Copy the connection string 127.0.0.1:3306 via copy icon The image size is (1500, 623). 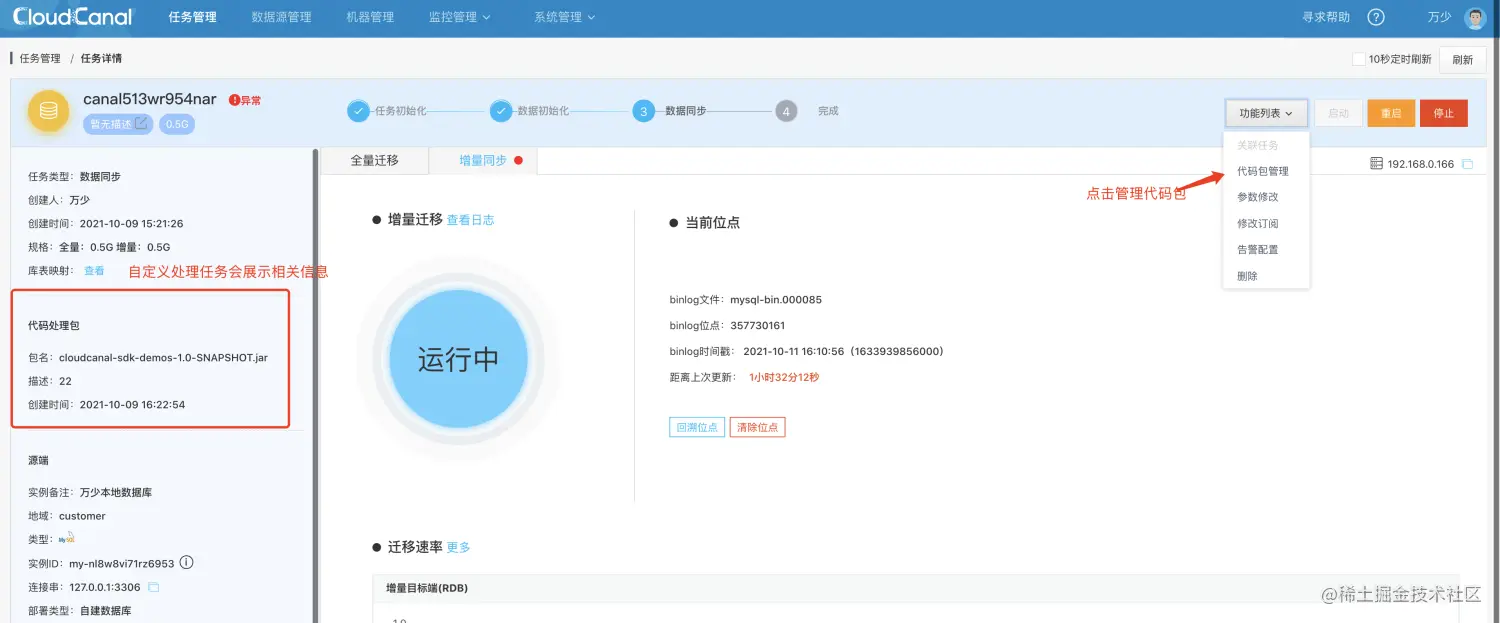pos(155,587)
